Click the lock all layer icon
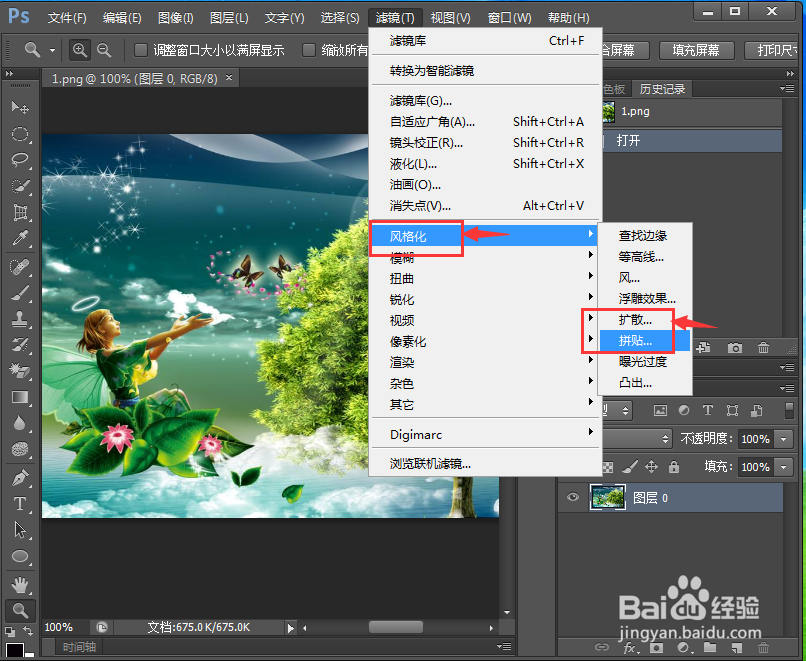Image resolution: width=806 pixels, height=661 pixels. pyautogui.click(x=673, y=467)
